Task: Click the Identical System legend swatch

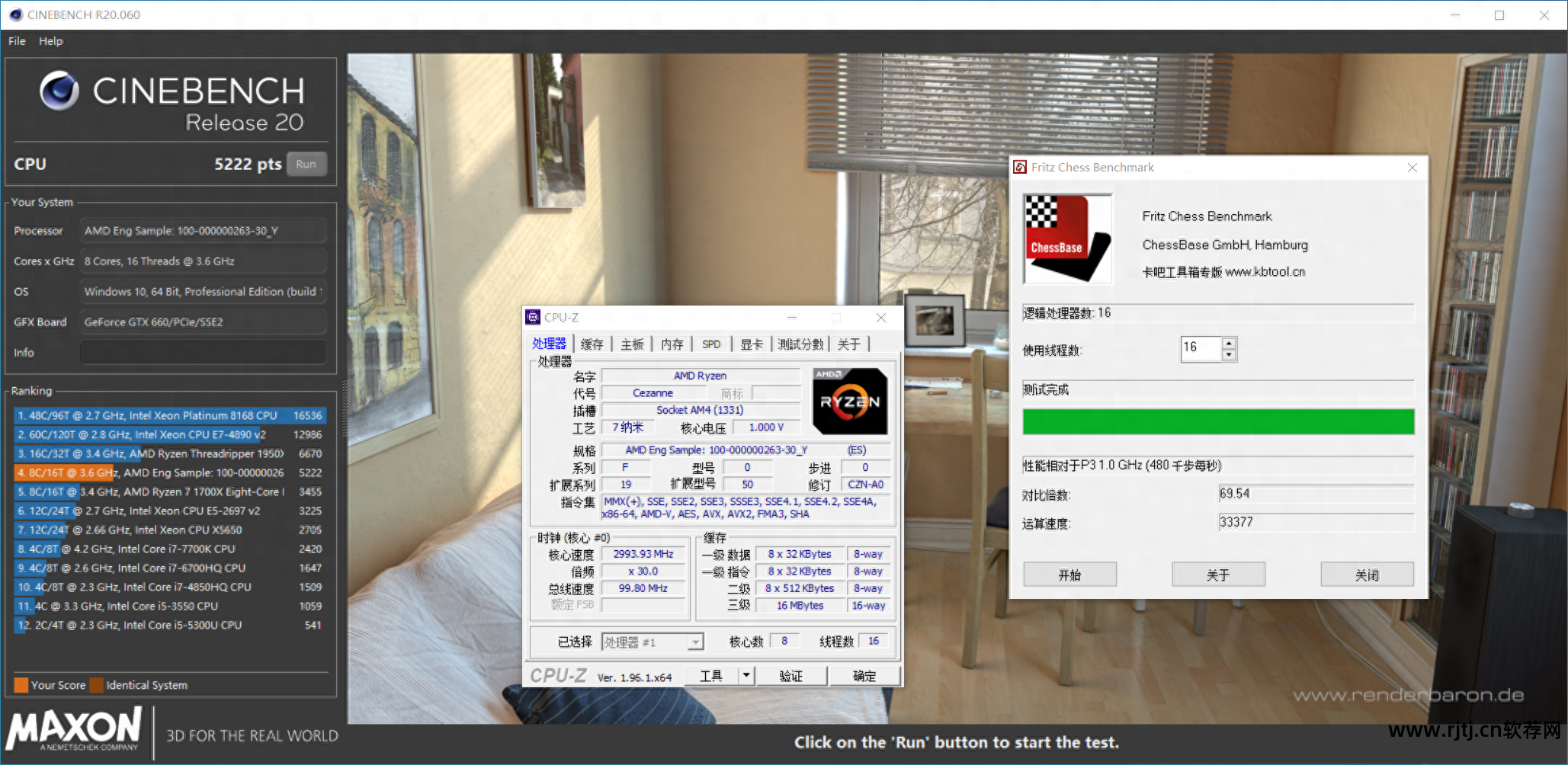Action: [96, 685]
